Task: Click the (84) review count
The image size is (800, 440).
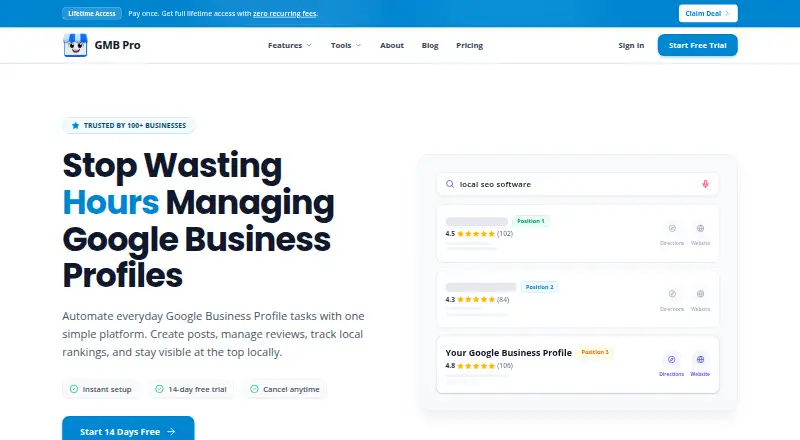Action: (503, 300)
